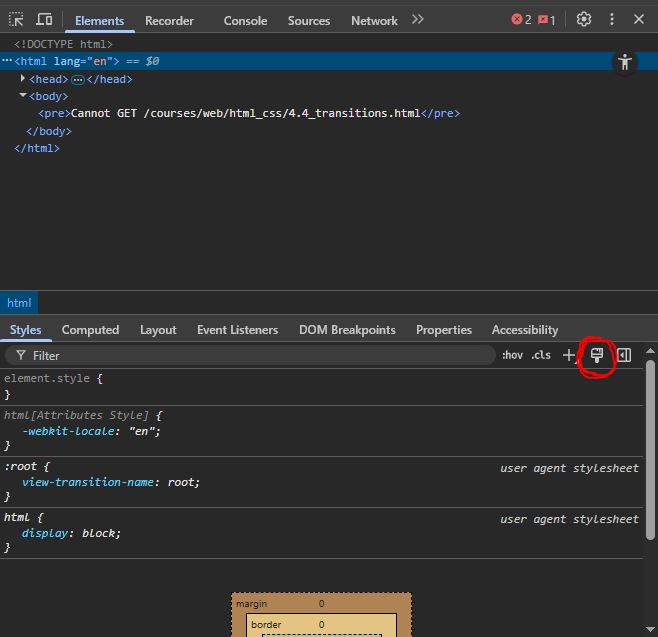Toggle the .cls element classes pane

pyautogui.click(x=541, y=355)
